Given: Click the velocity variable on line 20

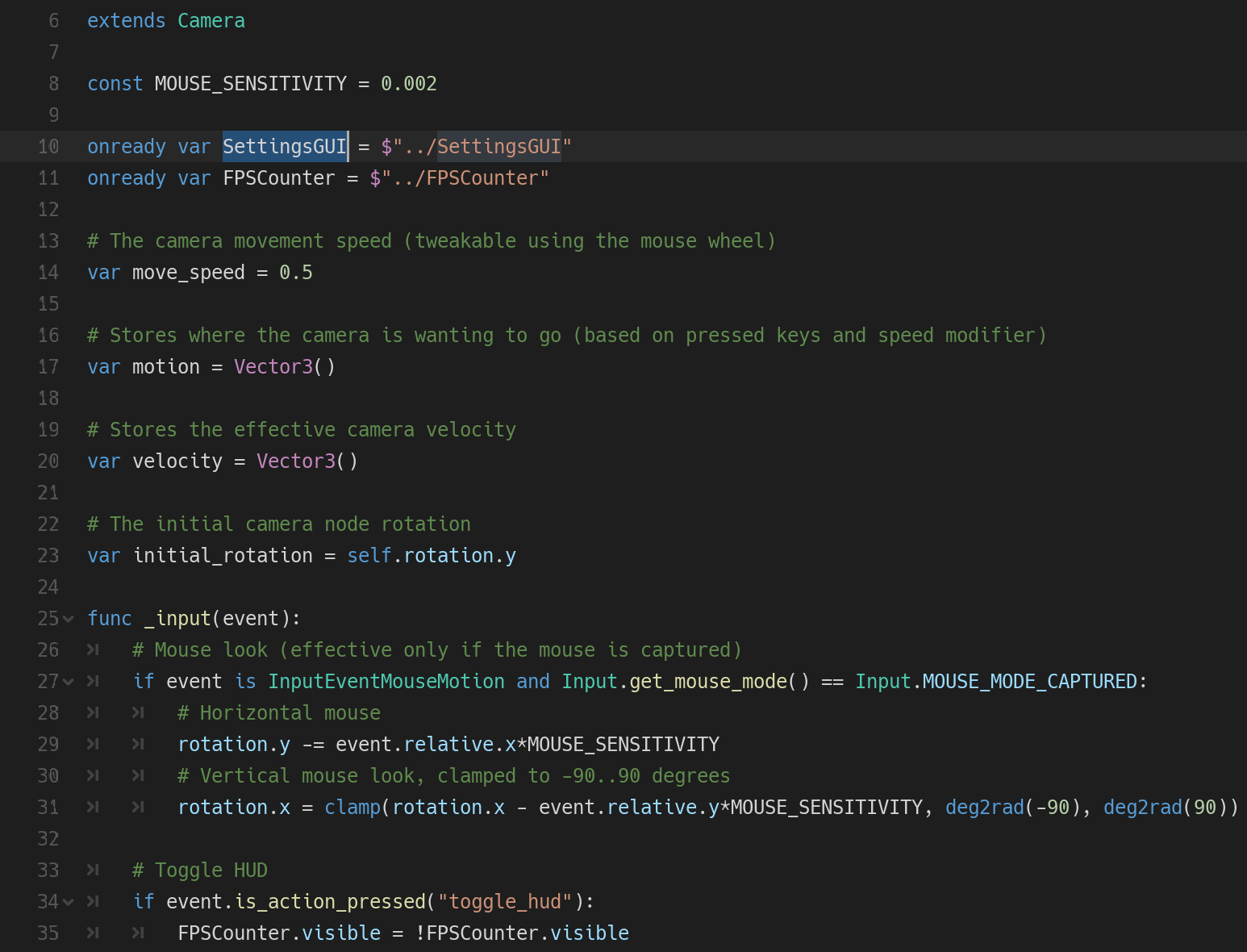Looking at the screenshot, I should tap(177, 461).
